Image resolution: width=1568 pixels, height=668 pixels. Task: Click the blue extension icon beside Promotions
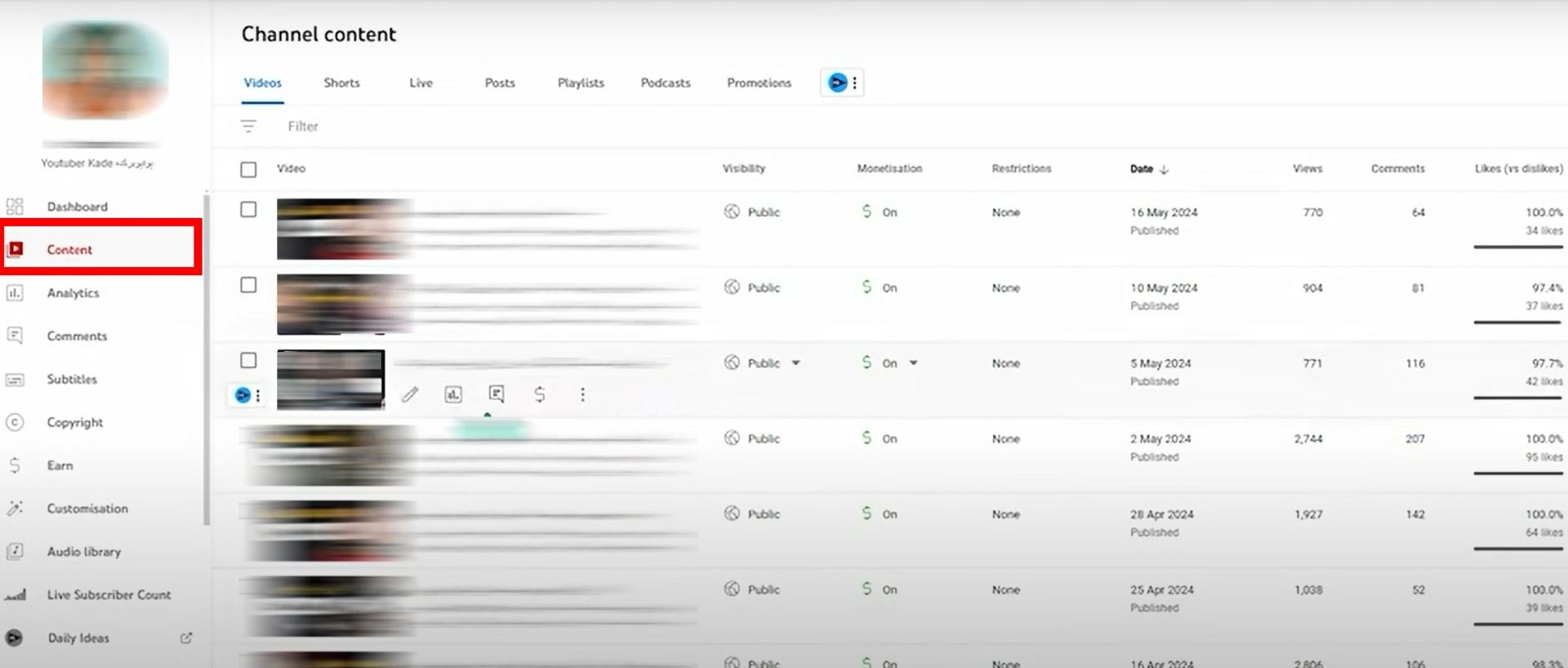click(x=837, y=82)
